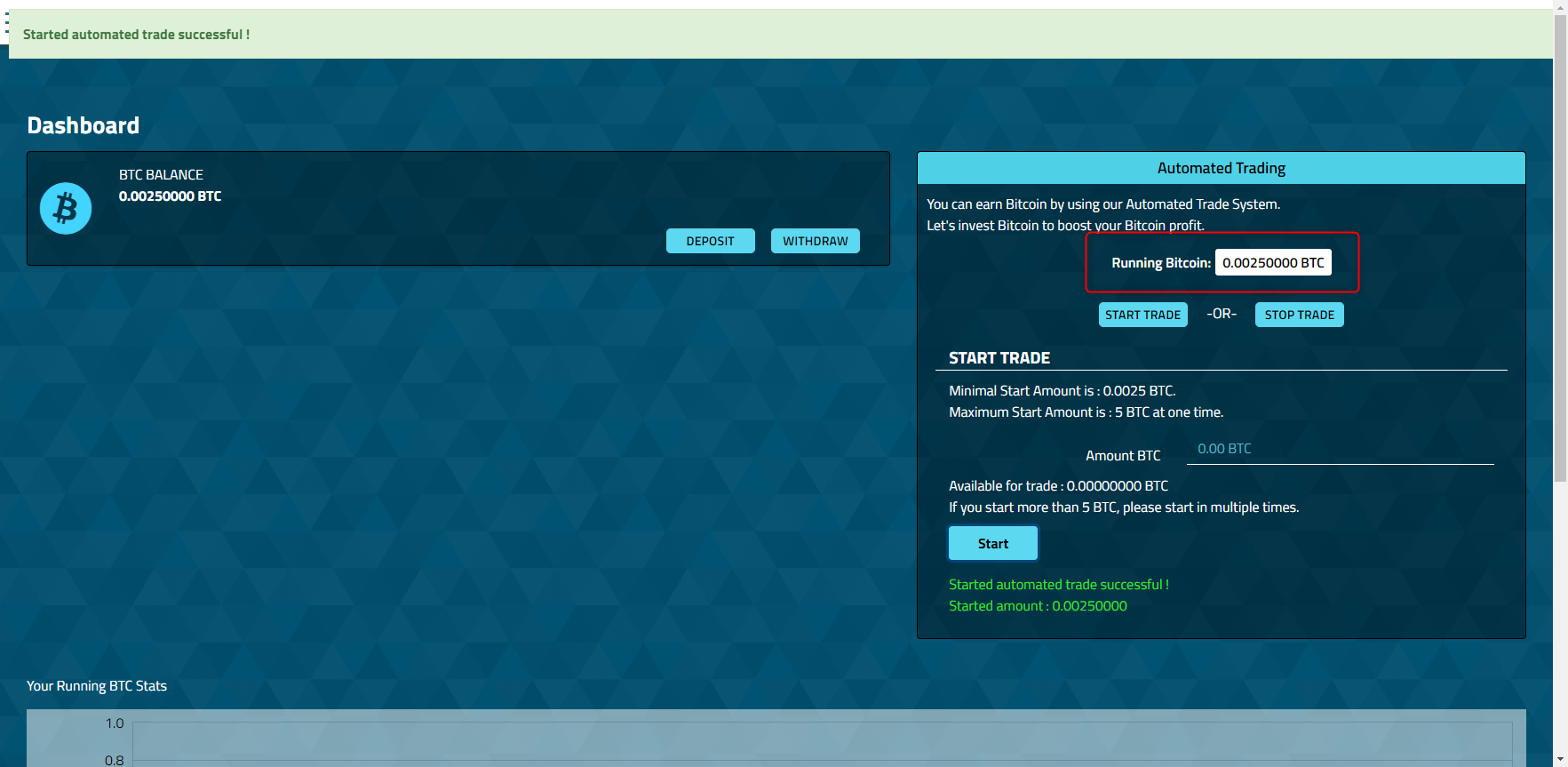Image resolution: width=1568 pixels, height=767 pixels.
Task: Click the Start button
Action: (x=993, y=543)
